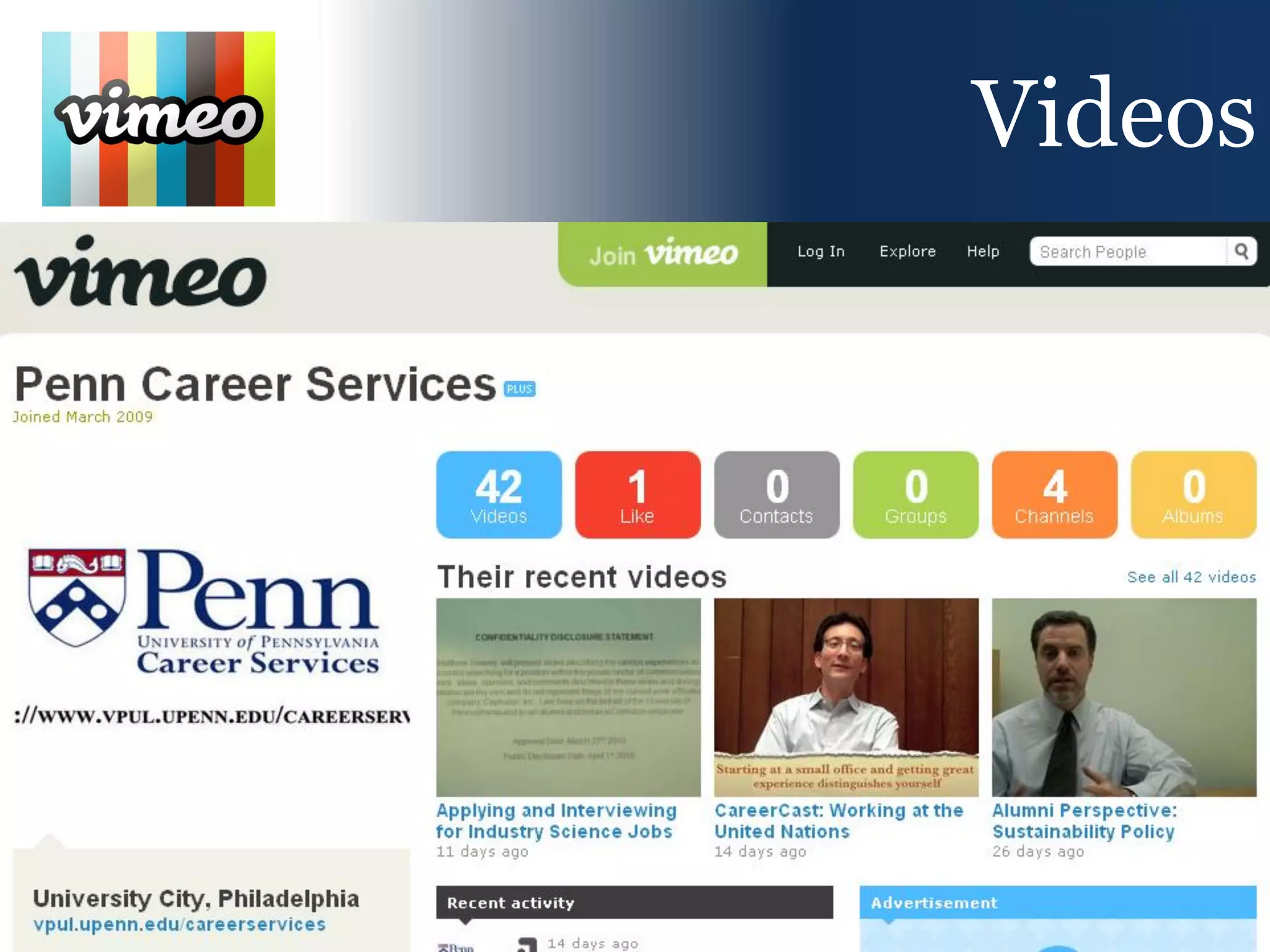This screenshot has height=952, width=1270.
Task: Open the Help menu item
Action: [x=983, y=251]
